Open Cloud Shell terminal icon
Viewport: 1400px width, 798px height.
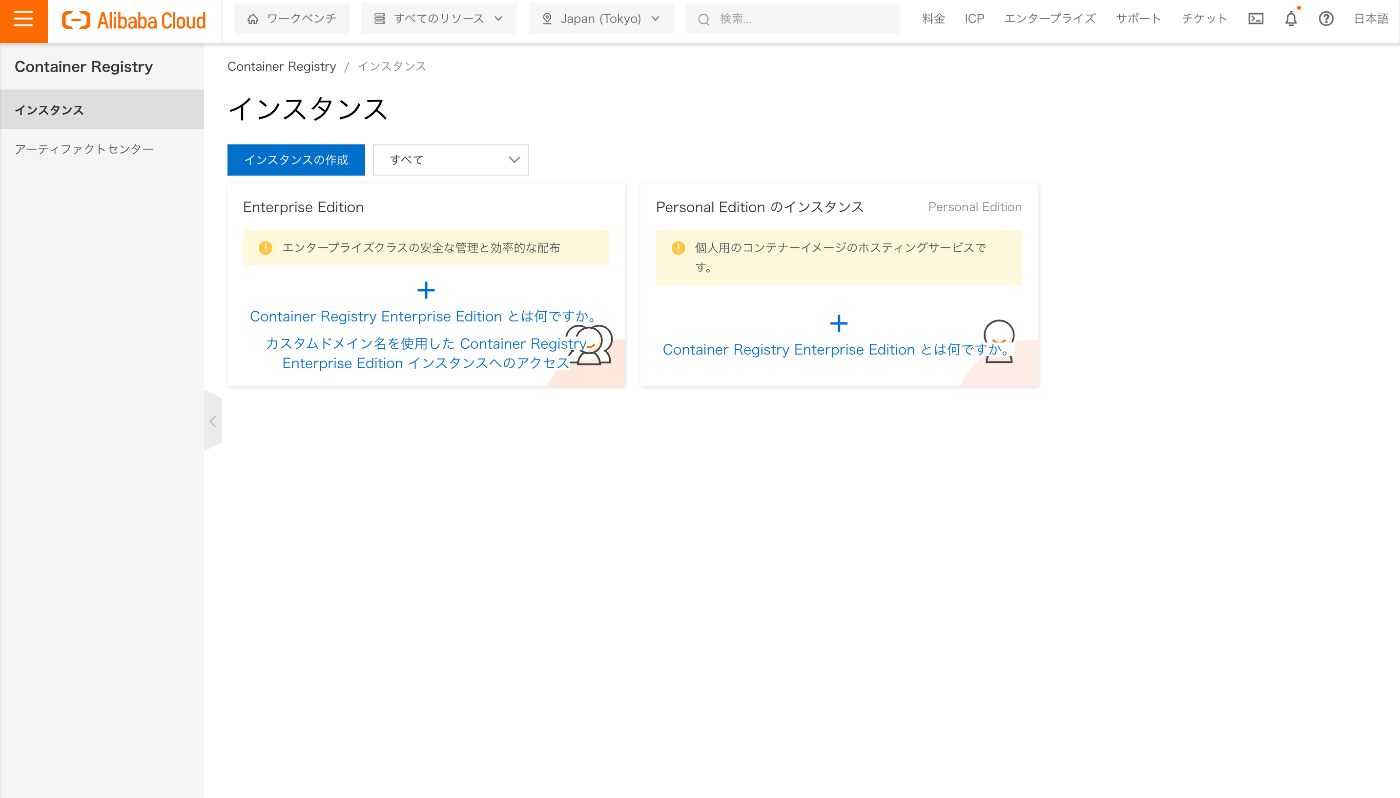tap(1256, 19)
